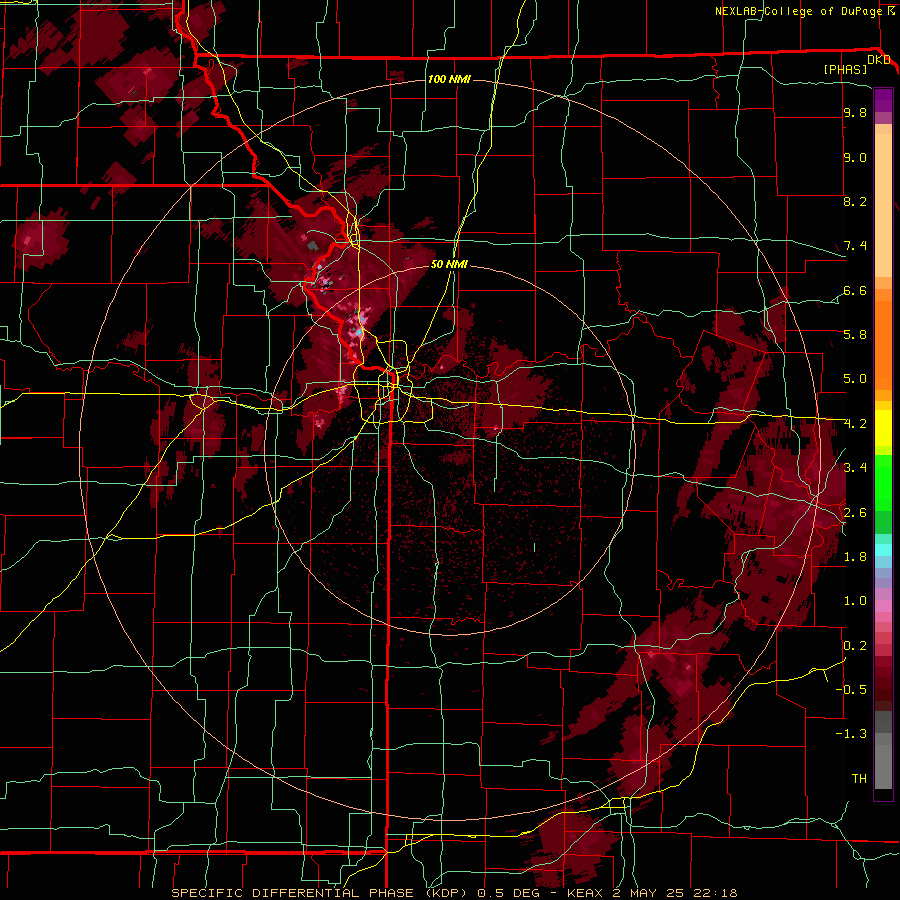Click the SPECIFIC DIFFERENTIAL PHASE (KDP) caption
This screenshot has width=900, height=900.
(321, 893)
